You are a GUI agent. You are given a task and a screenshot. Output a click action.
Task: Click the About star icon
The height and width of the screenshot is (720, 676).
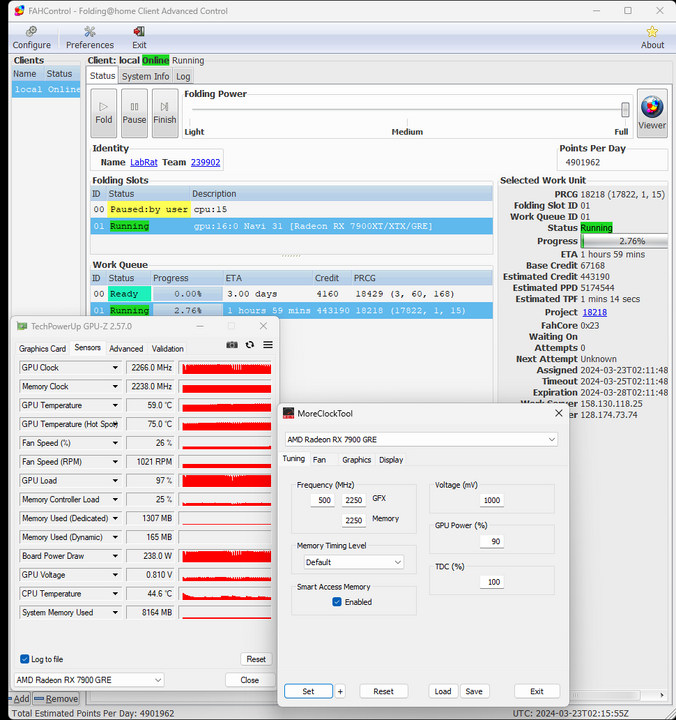(652, 37)
